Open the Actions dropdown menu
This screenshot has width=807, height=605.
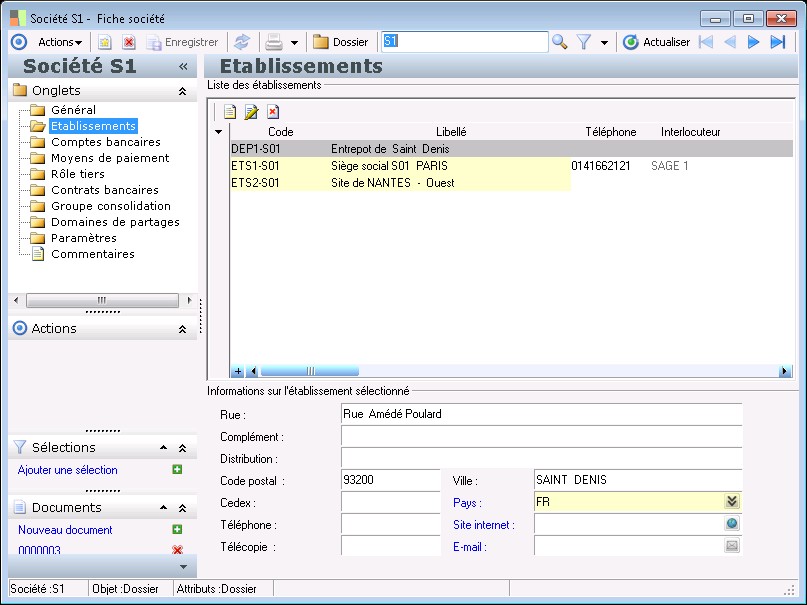tap(61, 42)
